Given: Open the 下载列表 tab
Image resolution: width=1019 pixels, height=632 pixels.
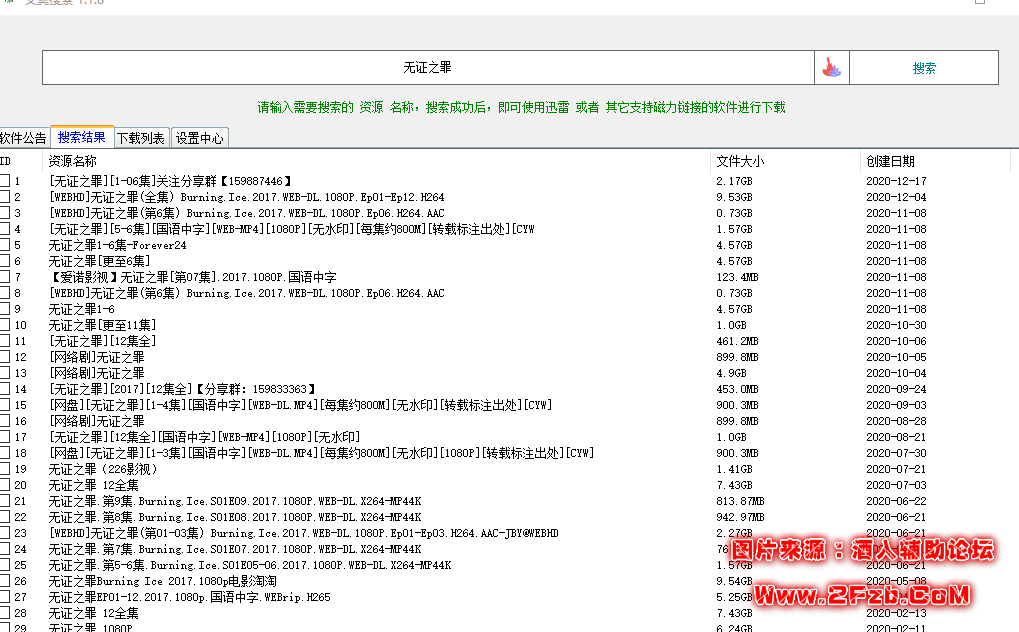Looking at the screenshot, I should click(x=141, y=138).
